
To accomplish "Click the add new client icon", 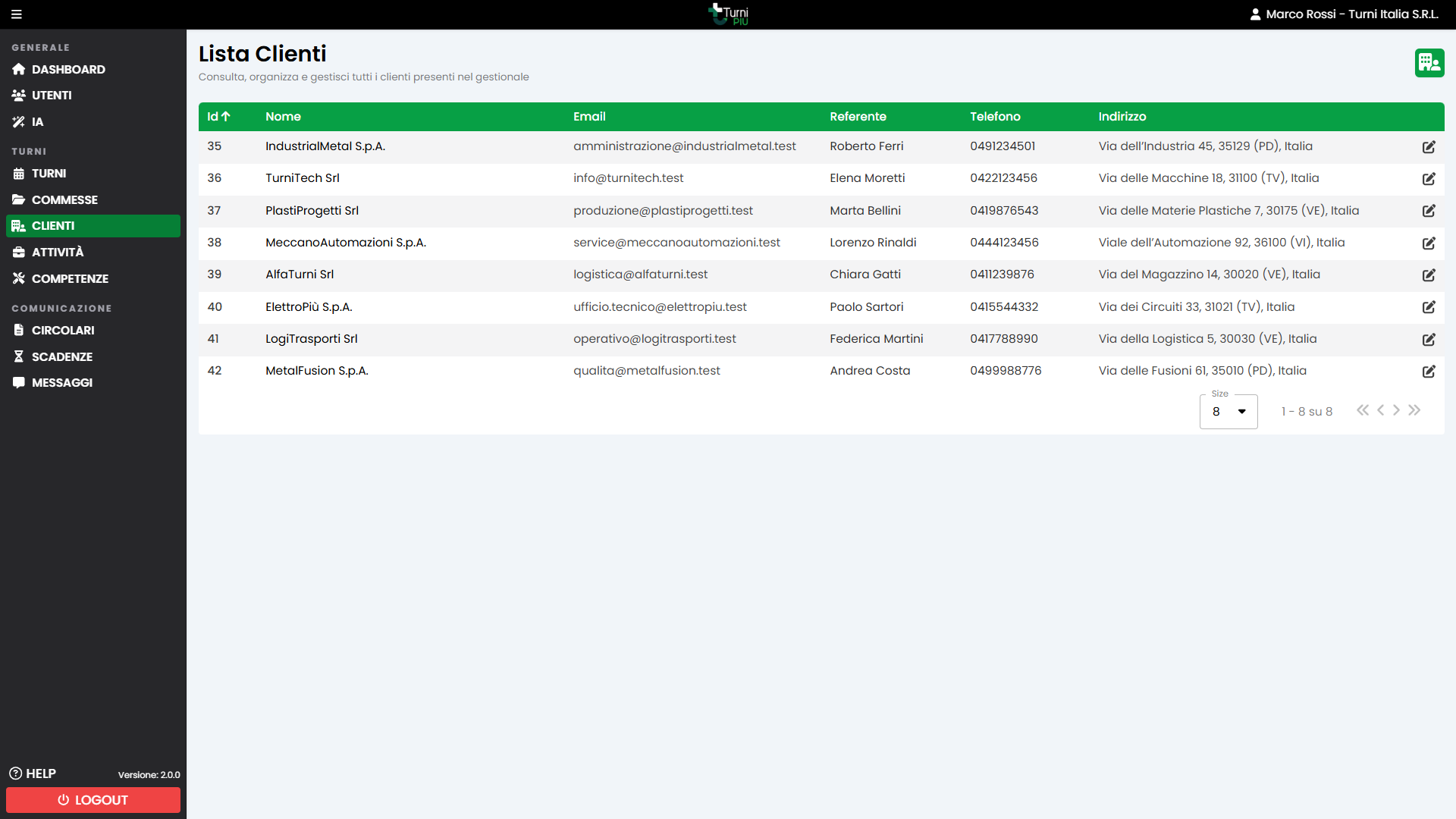I will (x=1429, y=63).
